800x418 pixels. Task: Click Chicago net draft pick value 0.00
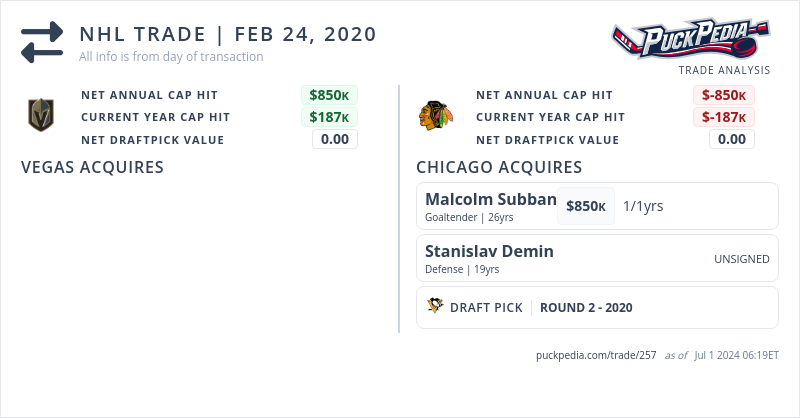[732, 139]
